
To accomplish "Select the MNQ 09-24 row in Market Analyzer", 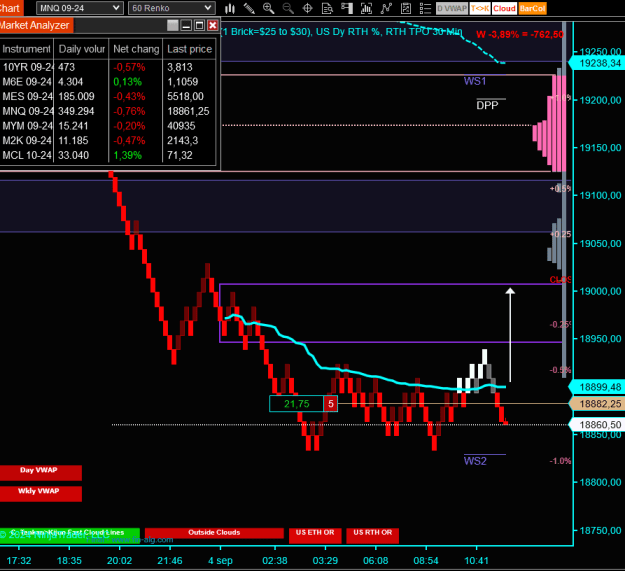I will coord(108,111).
